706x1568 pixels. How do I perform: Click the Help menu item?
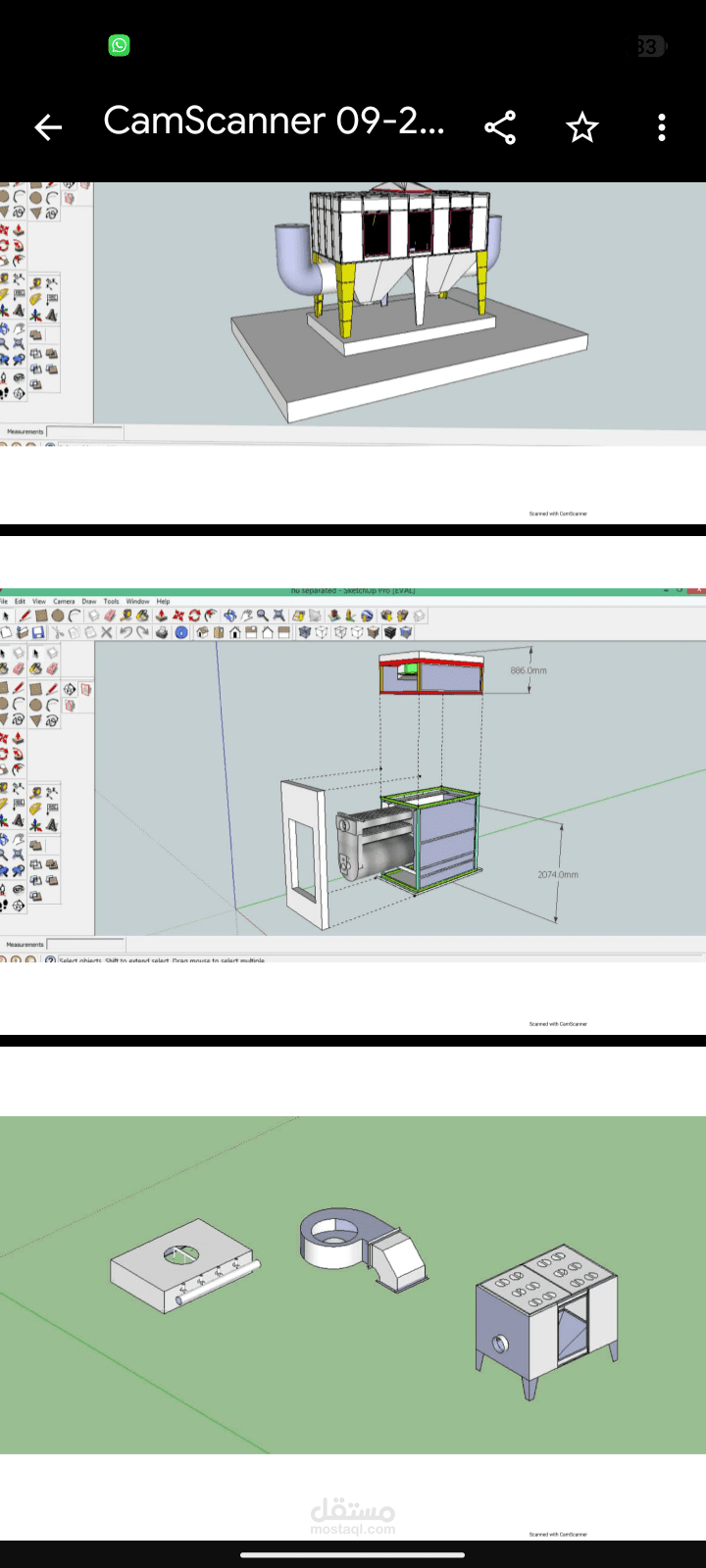[163, 601]
